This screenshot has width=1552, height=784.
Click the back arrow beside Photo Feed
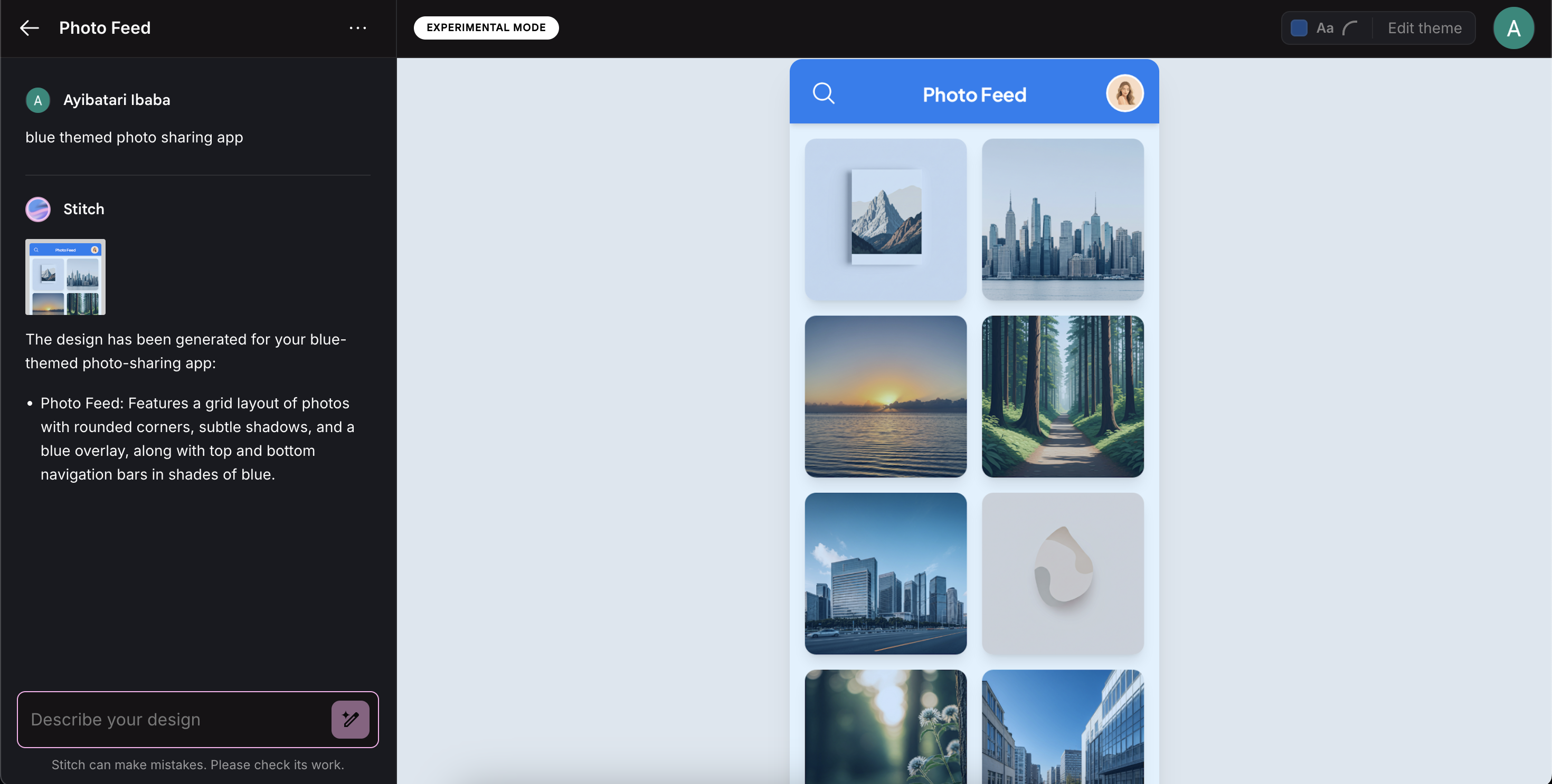(29, 28)
